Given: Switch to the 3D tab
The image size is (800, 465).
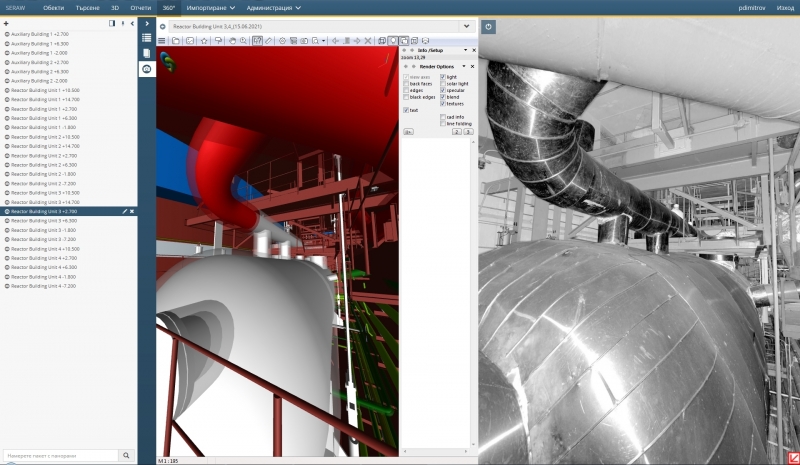Looking at the screenshot, I should [x=113, y=7].
